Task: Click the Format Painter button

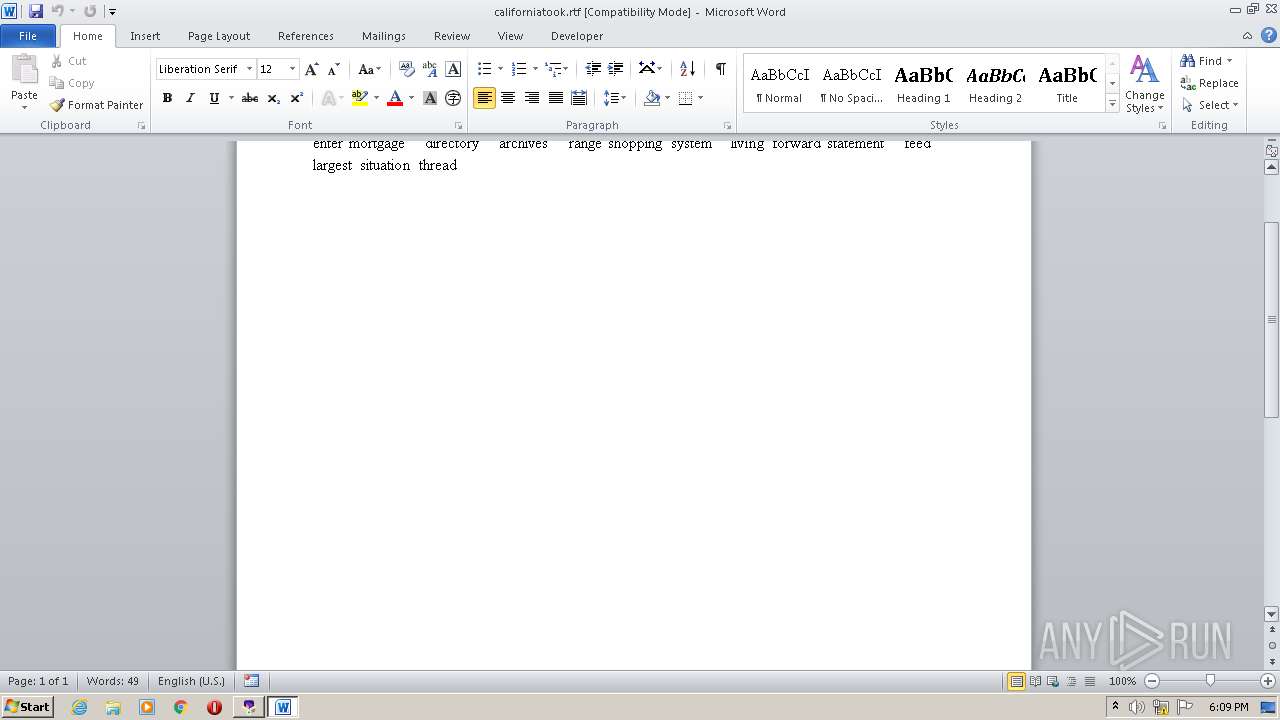Action: pyautogui.click(x=96, y=105)
